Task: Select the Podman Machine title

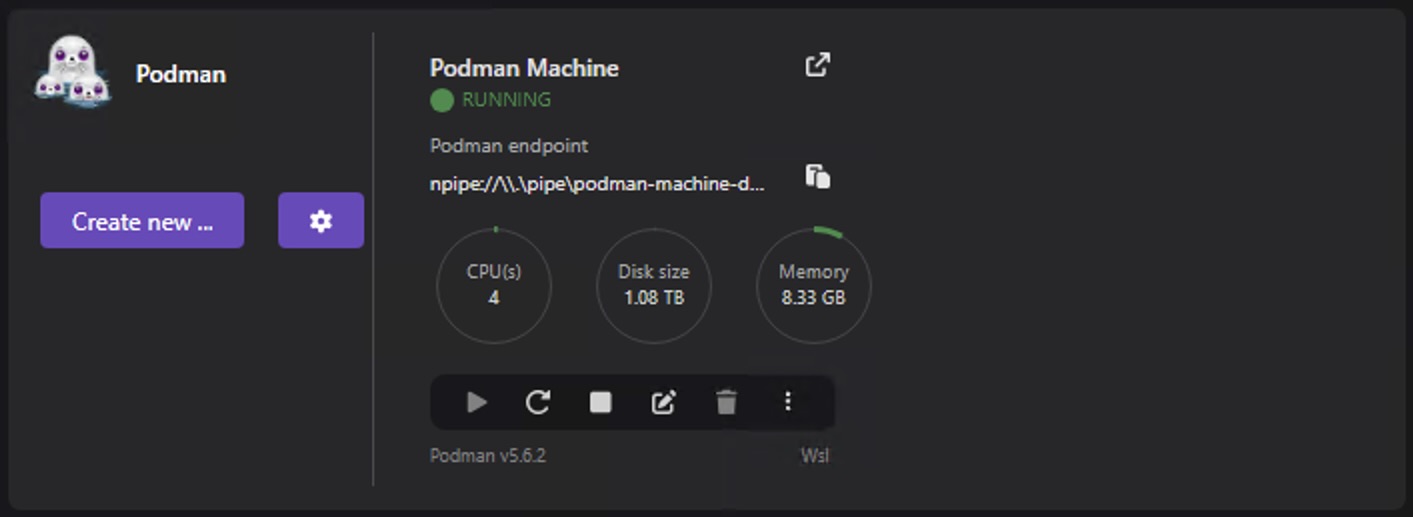Action: 524,68
